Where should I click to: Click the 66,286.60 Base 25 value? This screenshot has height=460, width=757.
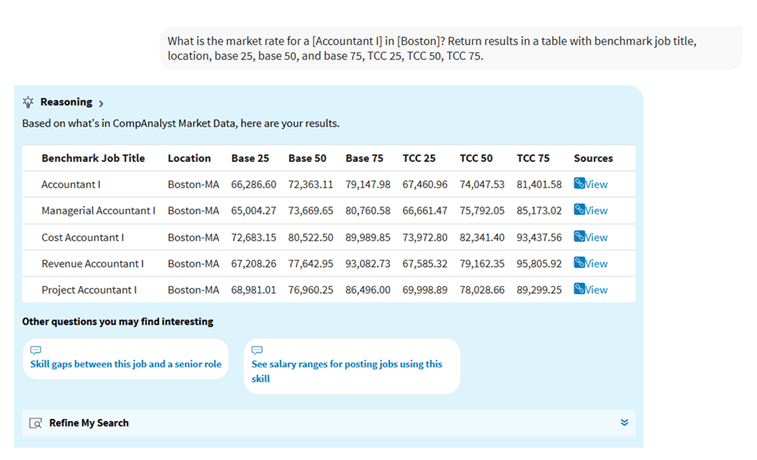(253, 184)
